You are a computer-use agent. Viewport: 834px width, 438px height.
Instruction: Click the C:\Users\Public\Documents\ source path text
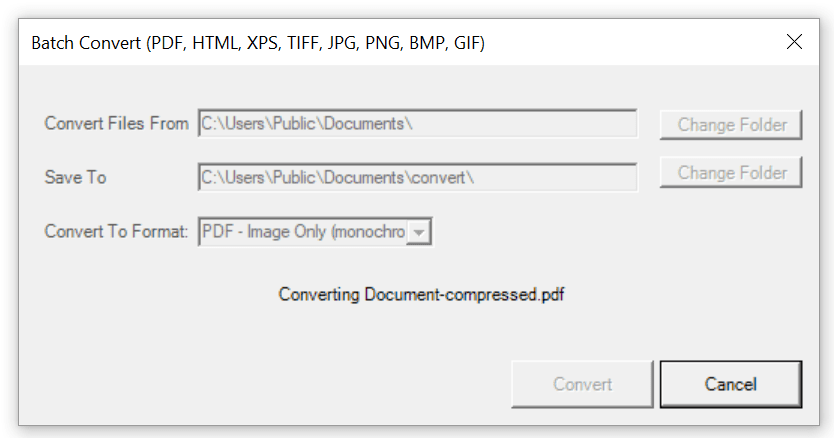click(x=307, y=124)
